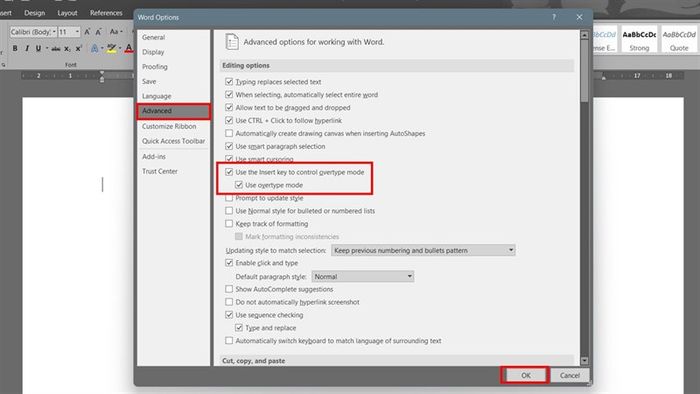
Task: Open the References ribbon tab
Action: (106, 13)
